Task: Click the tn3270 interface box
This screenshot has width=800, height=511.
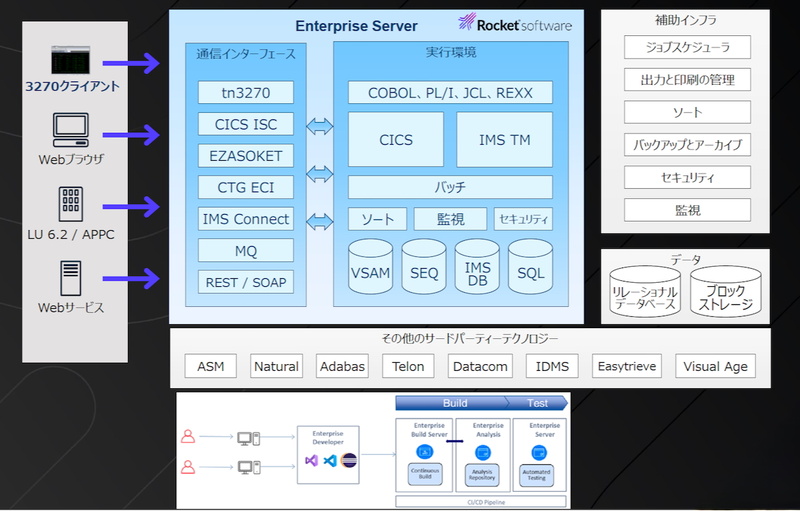Action: (x=245, y=93)
